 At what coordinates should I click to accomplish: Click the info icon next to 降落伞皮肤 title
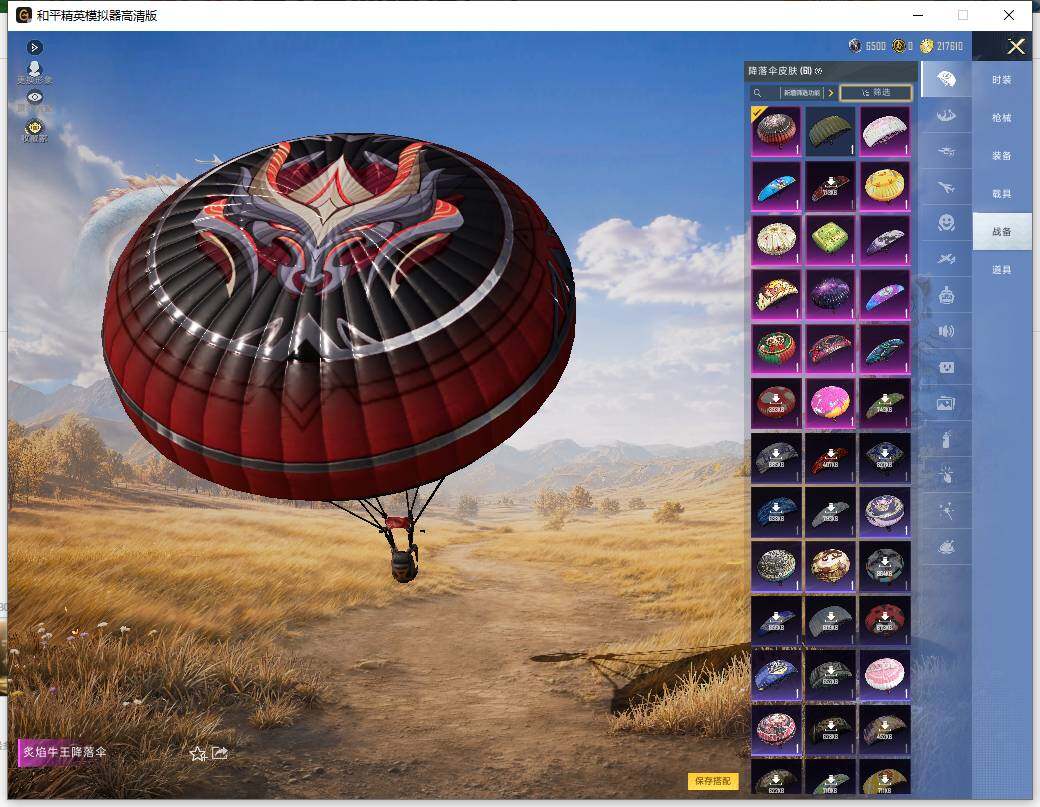click(x=818, y=71)
